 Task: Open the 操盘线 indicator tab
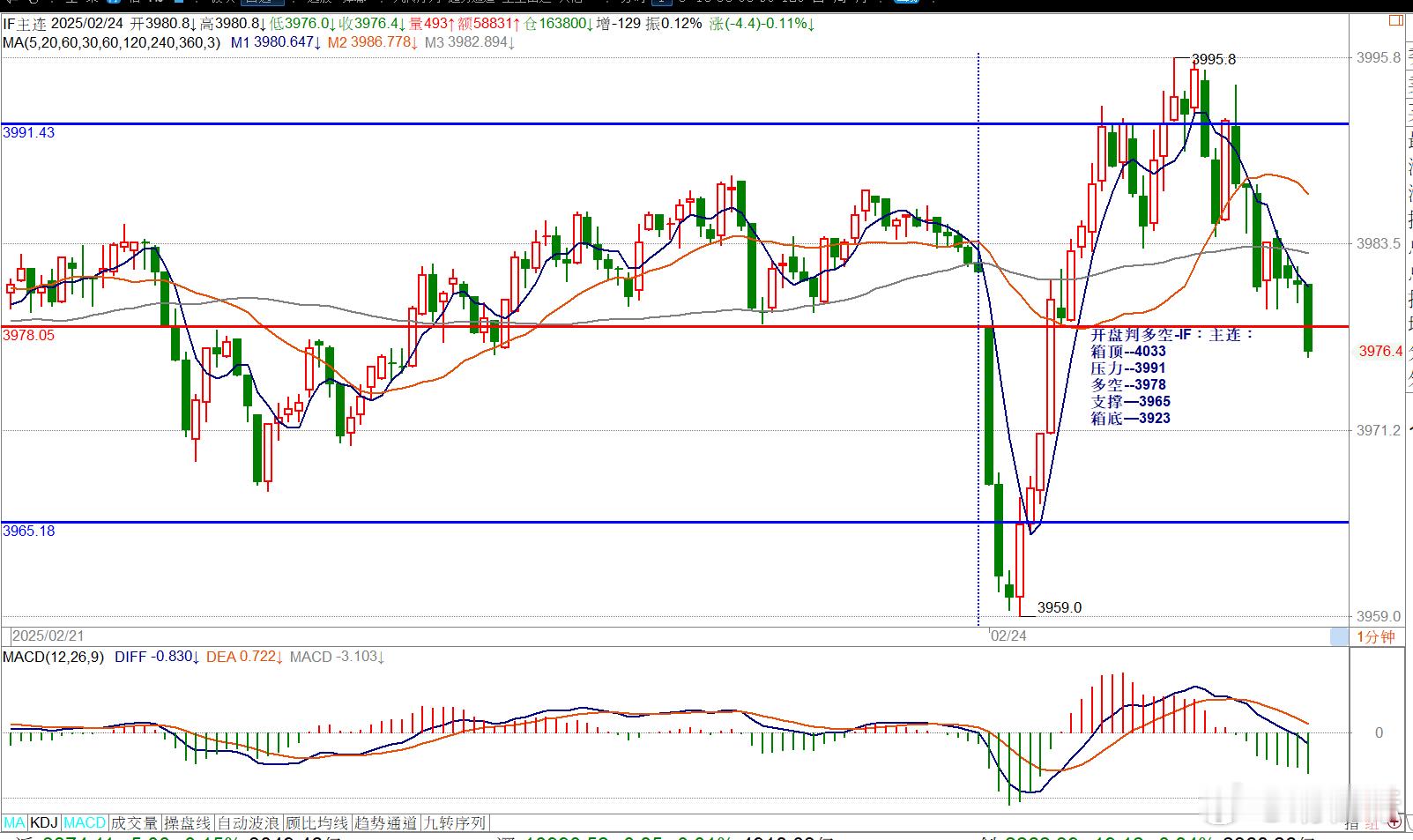(188, 822)
